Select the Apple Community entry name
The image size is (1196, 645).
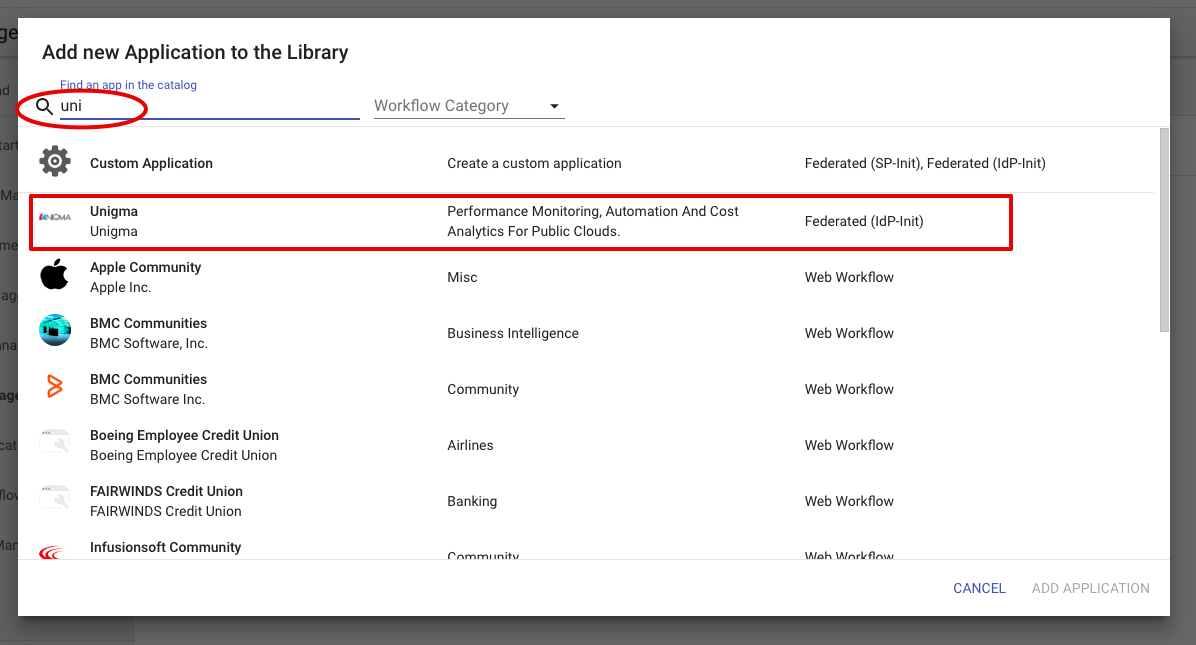146,267
